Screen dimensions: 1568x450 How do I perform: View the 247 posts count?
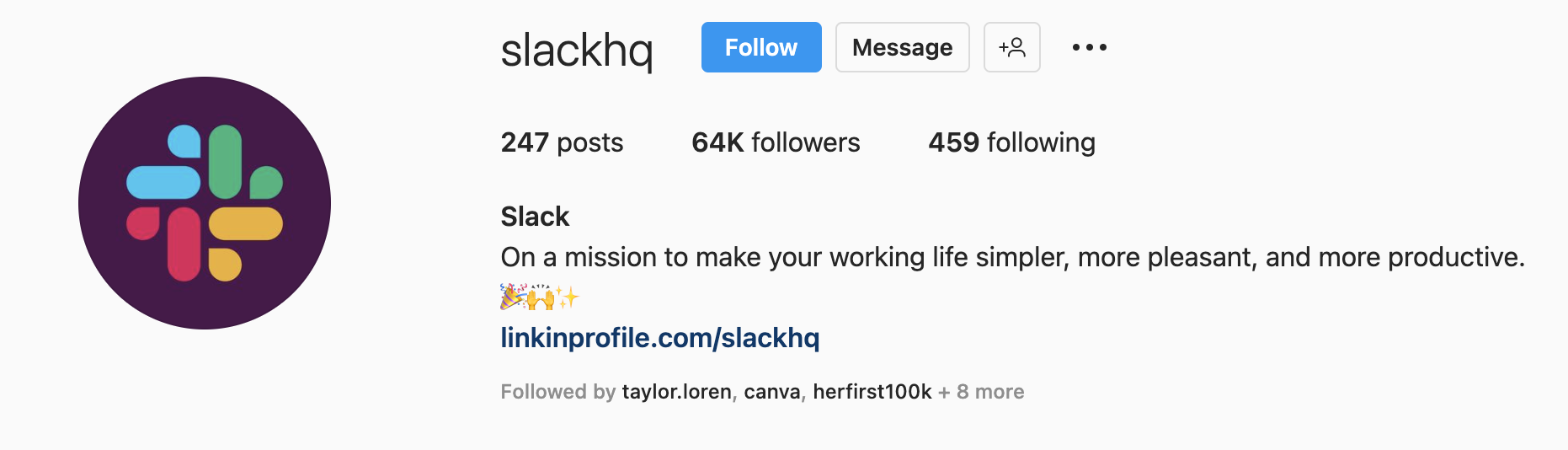[x=562, y=142]
